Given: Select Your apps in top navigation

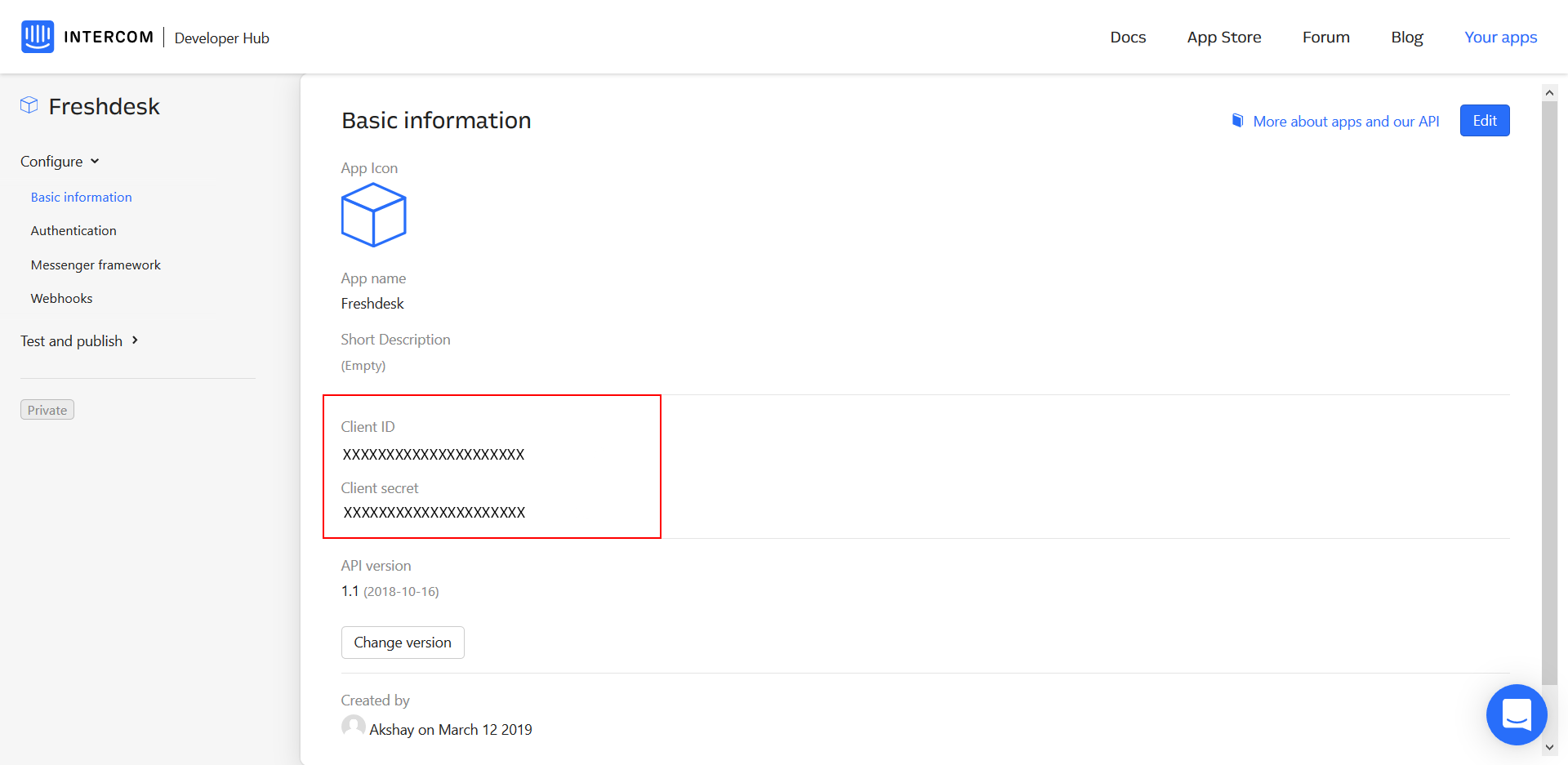Looking at the screenshot, I should [x=1500, y=38].
